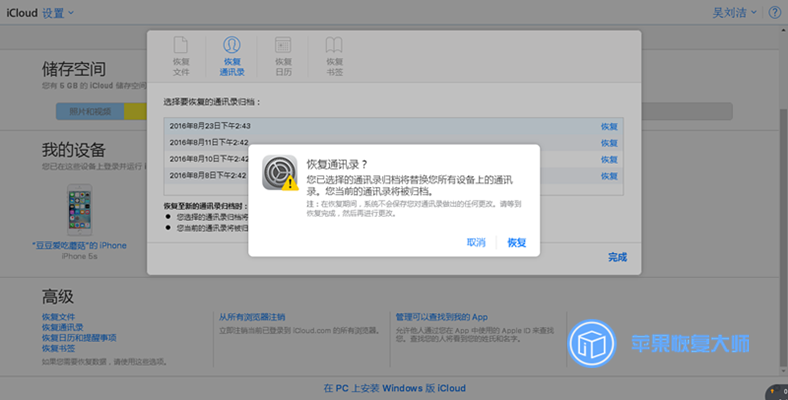Click the 我的设备 heading

74,150
